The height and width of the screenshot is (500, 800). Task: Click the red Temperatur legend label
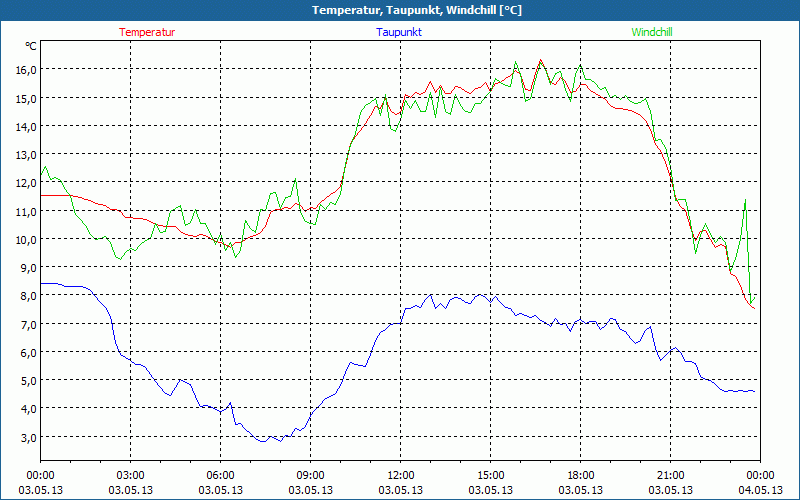pyautogui.click(x=147, y=32)
